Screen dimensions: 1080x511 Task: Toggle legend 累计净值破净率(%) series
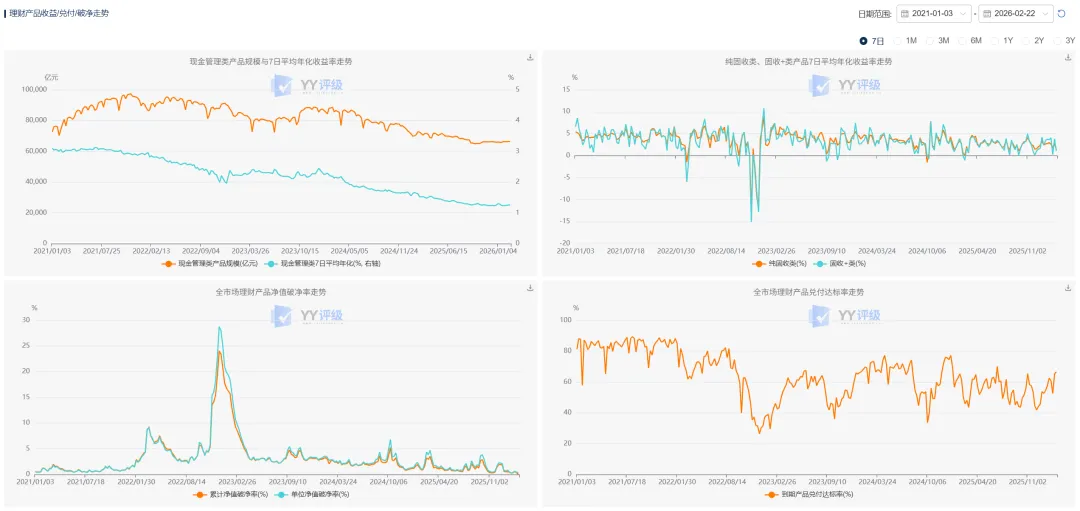click(231, 494)
